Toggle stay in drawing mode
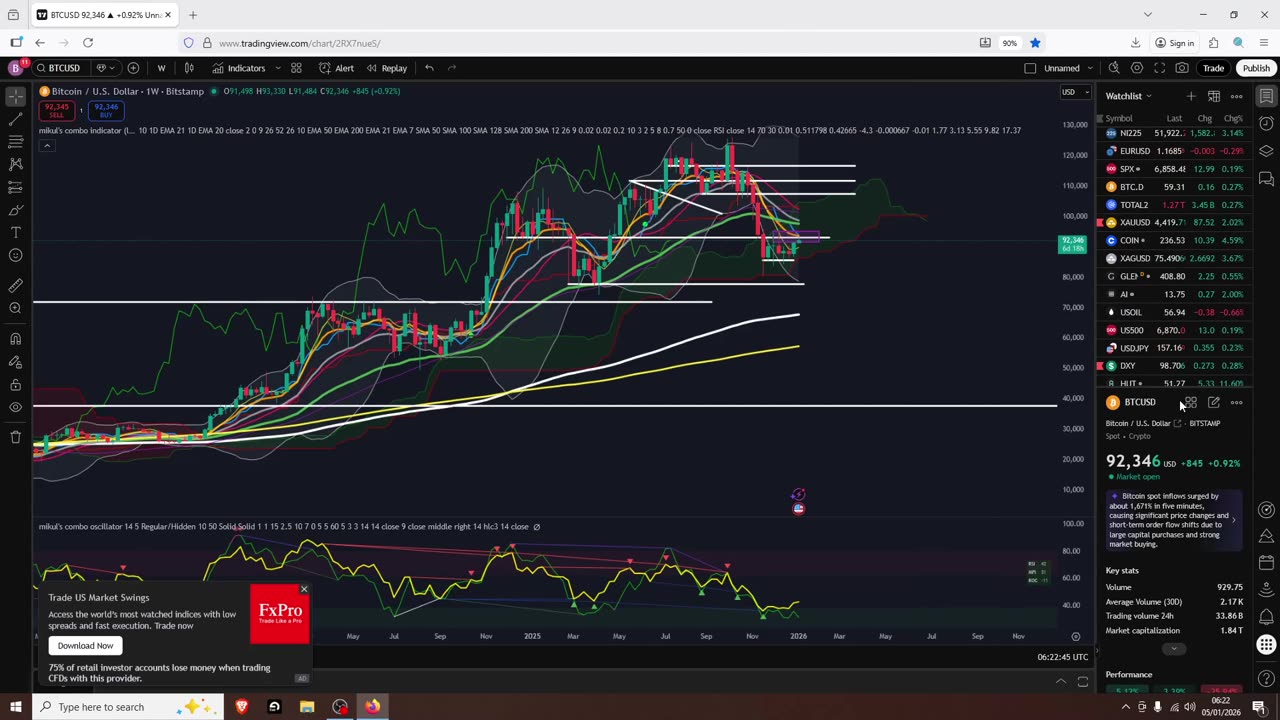Screen dimensions: 1280x720 click(x=15, y=362)
